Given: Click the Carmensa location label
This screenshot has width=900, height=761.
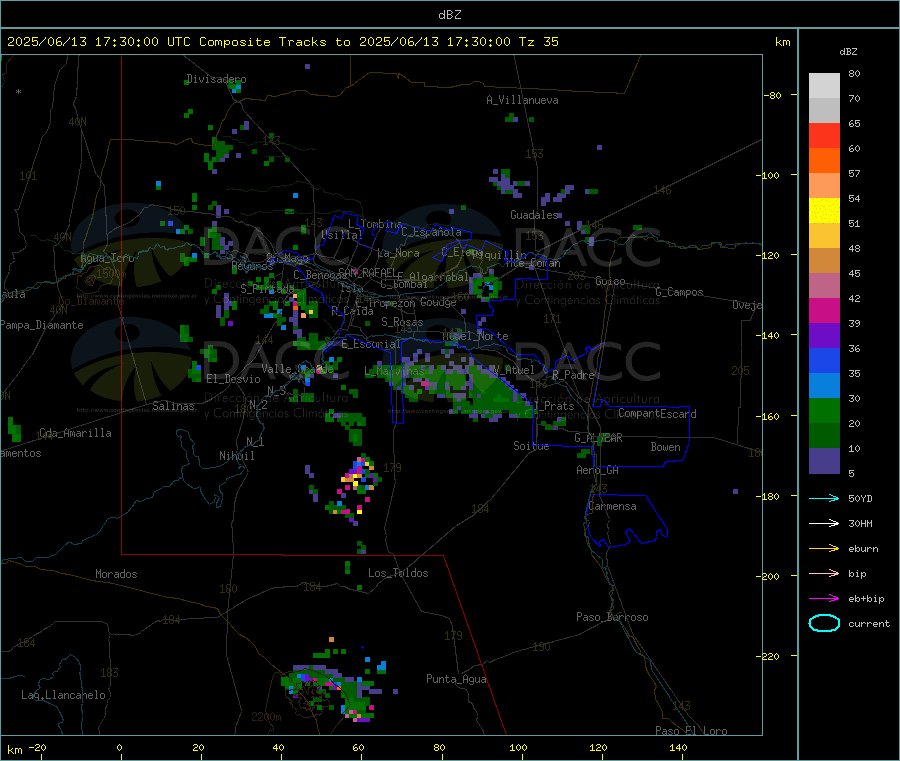Looking at the screenshot, I should point(612,506).
